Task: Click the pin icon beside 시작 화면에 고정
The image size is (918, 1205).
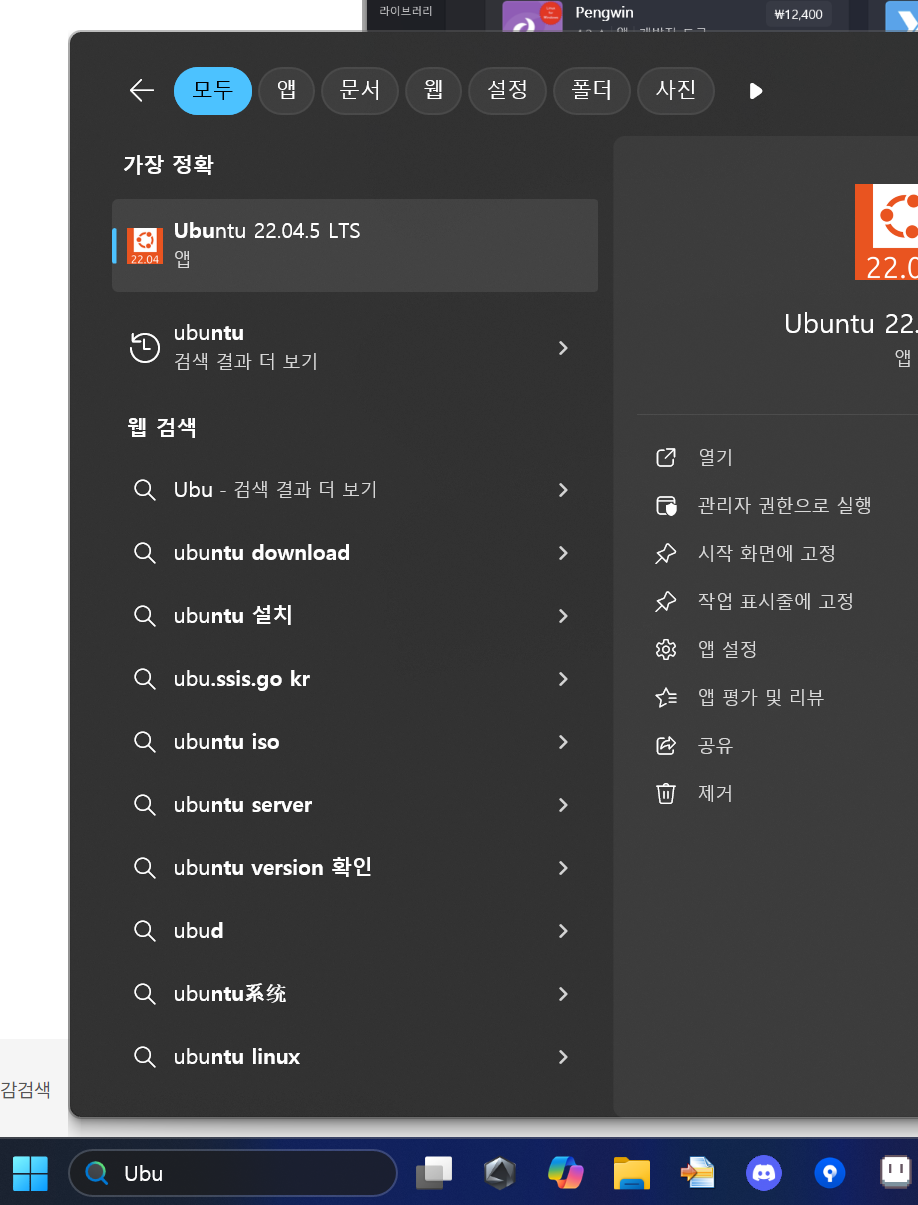Action: [666, 553]
